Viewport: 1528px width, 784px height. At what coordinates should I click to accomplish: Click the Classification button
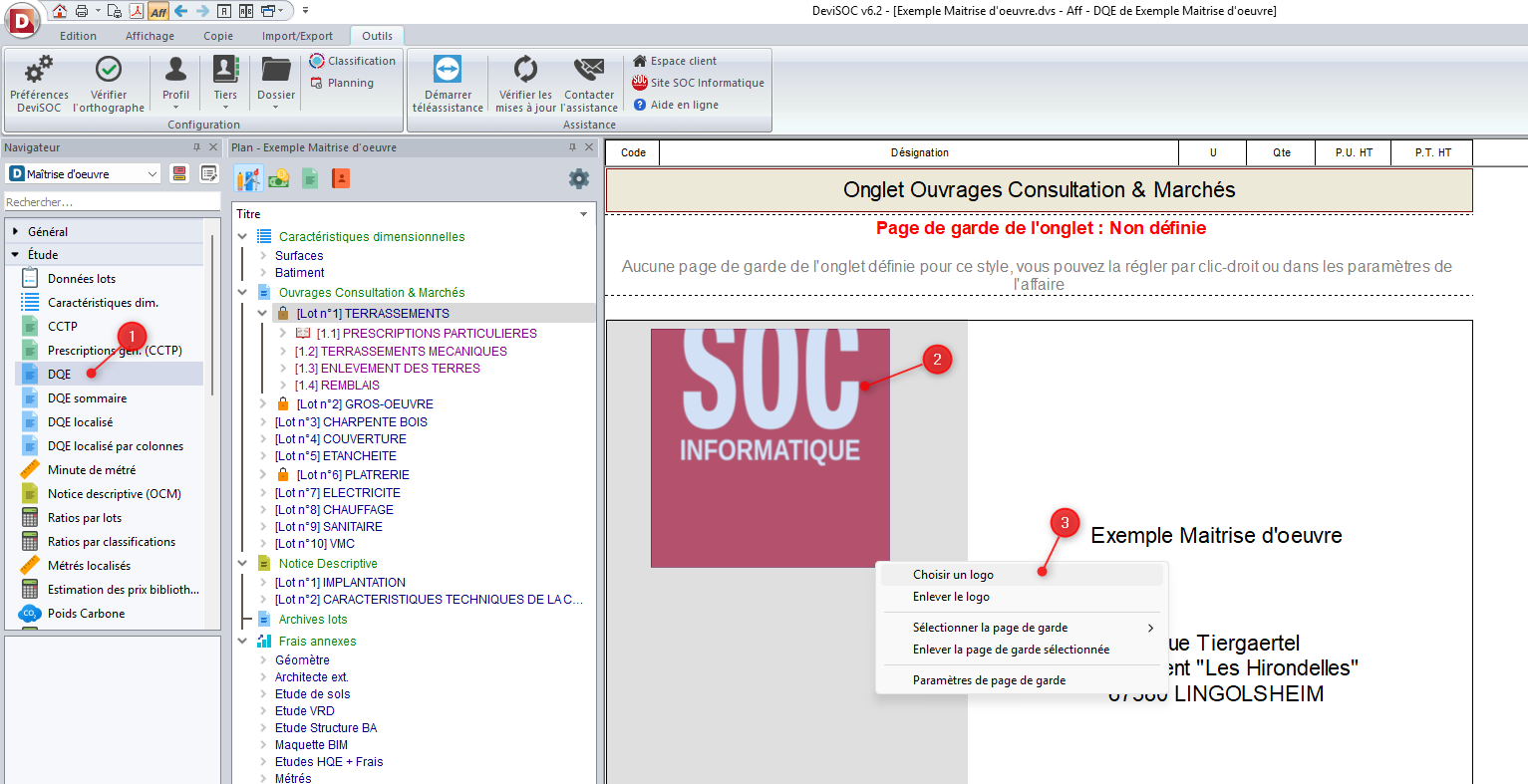353,61
